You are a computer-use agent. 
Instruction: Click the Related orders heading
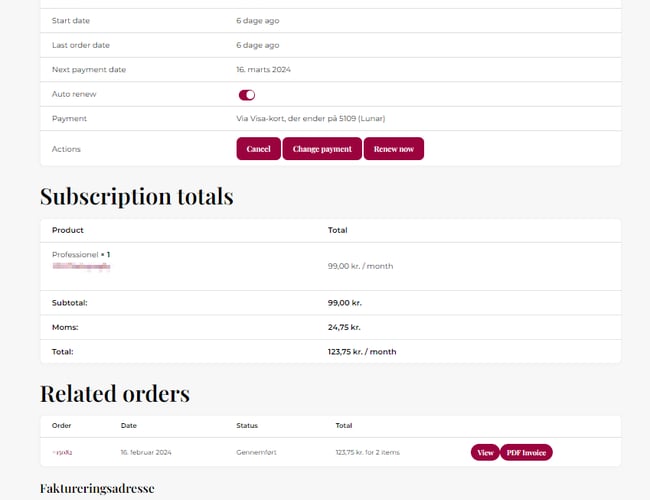pos(114,393)
